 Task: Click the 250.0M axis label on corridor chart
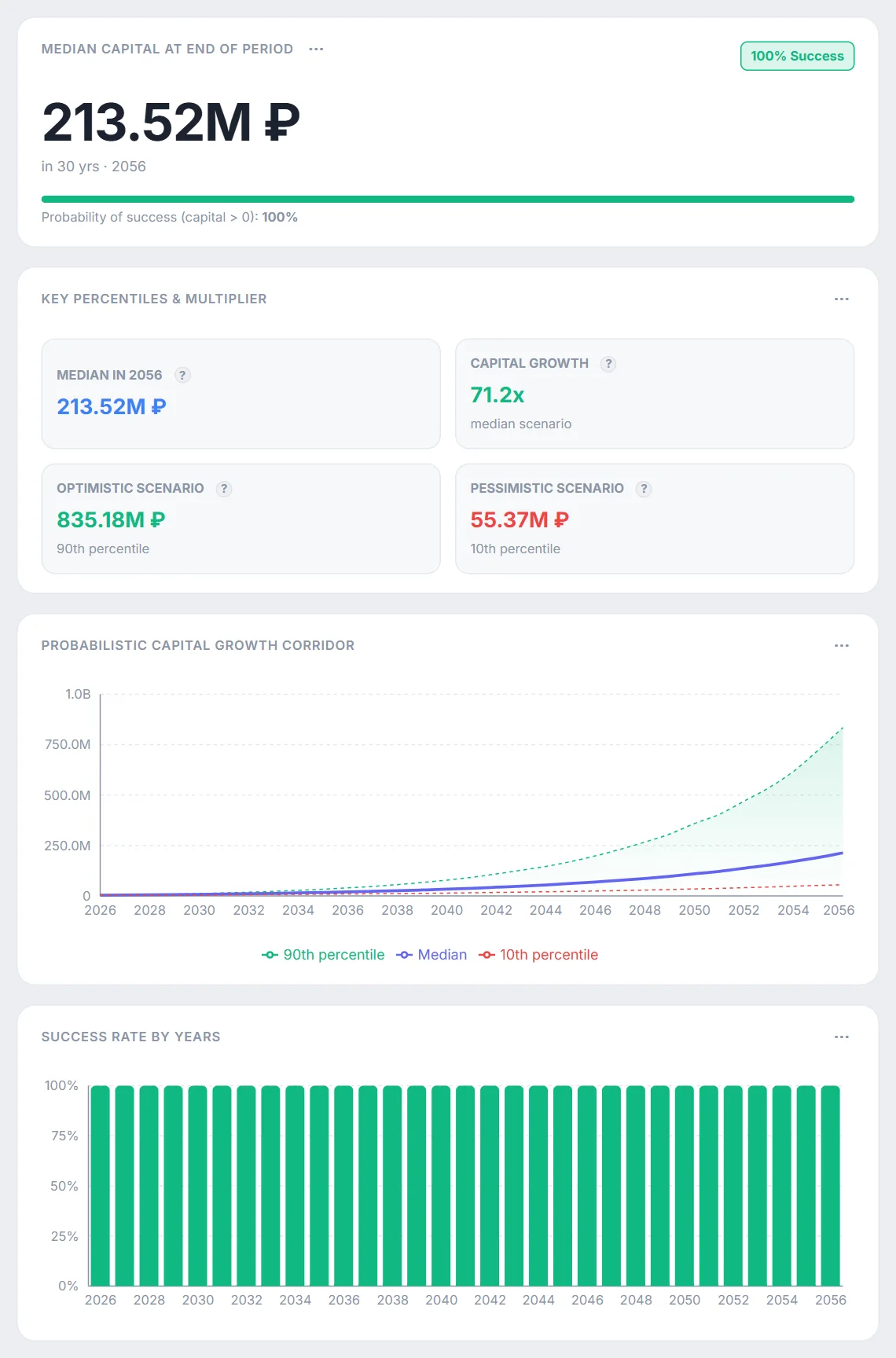pyautogui.click(x=68, y=846)
